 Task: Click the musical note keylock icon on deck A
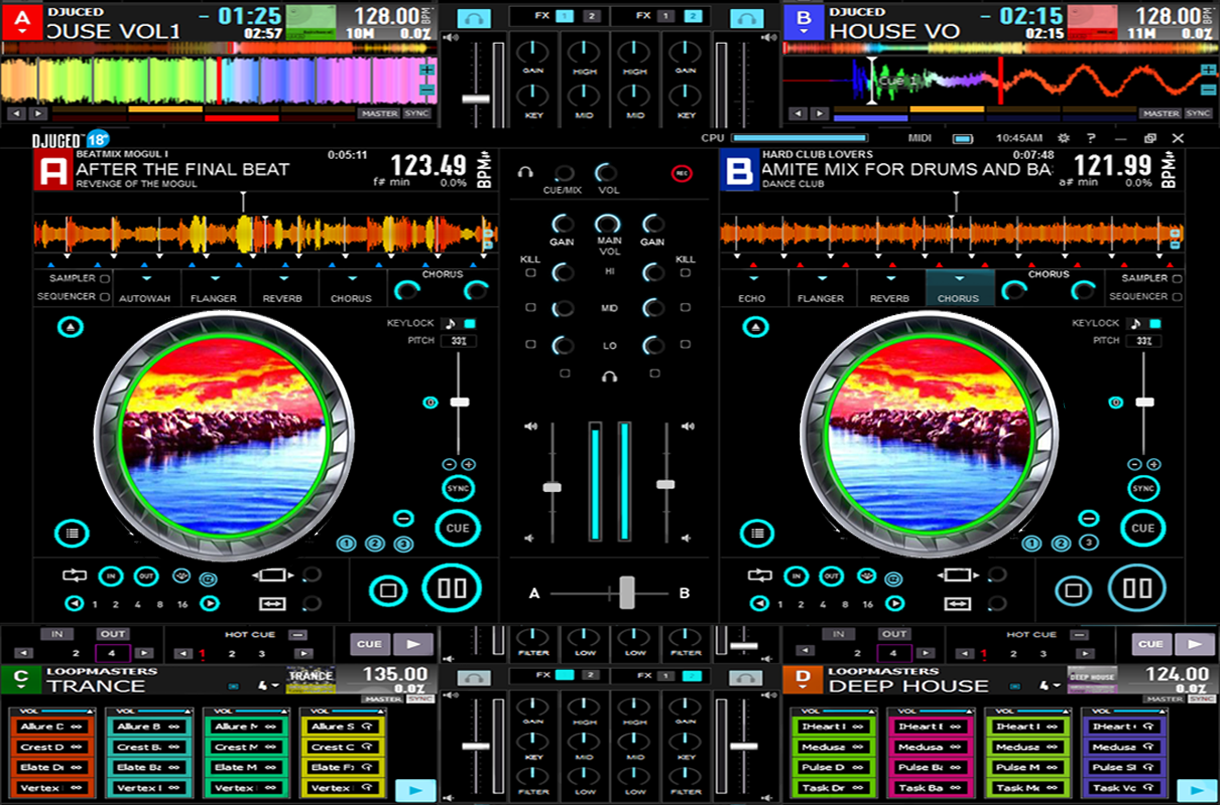[x=450, y=324]
